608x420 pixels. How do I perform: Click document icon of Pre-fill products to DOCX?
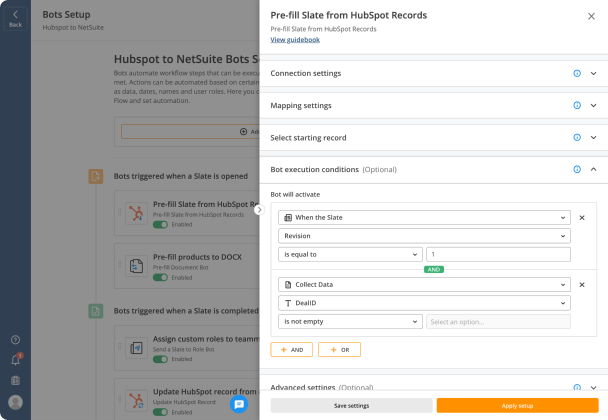click(136, 266)
